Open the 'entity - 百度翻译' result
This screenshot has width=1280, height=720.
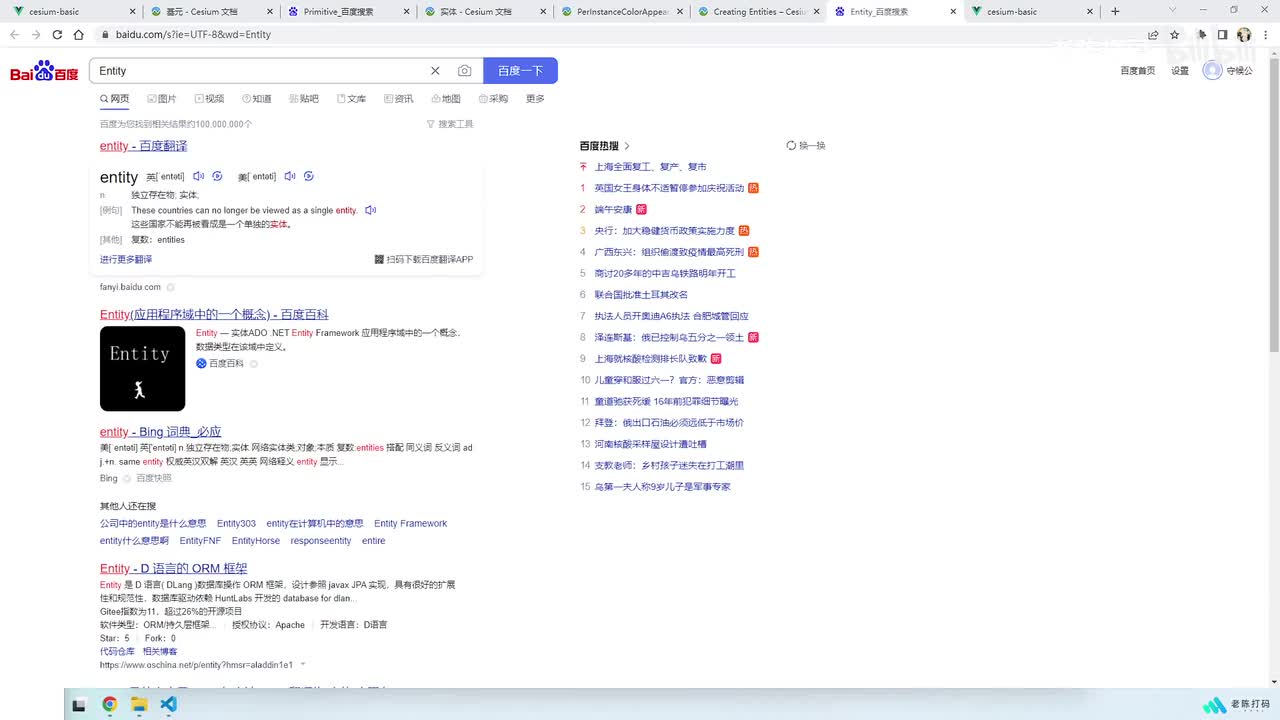pyautogui.click(x=143, y=146)
